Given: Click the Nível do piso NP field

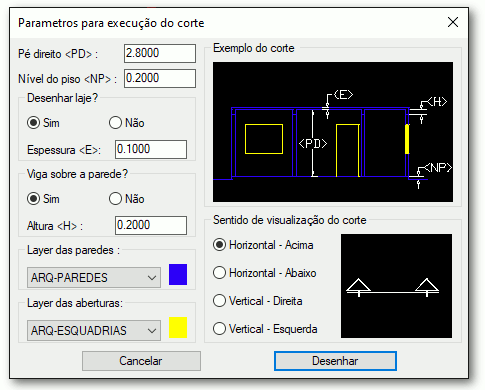Looking at the screenshot, I should pyautogui.click(x=160, y=79).
